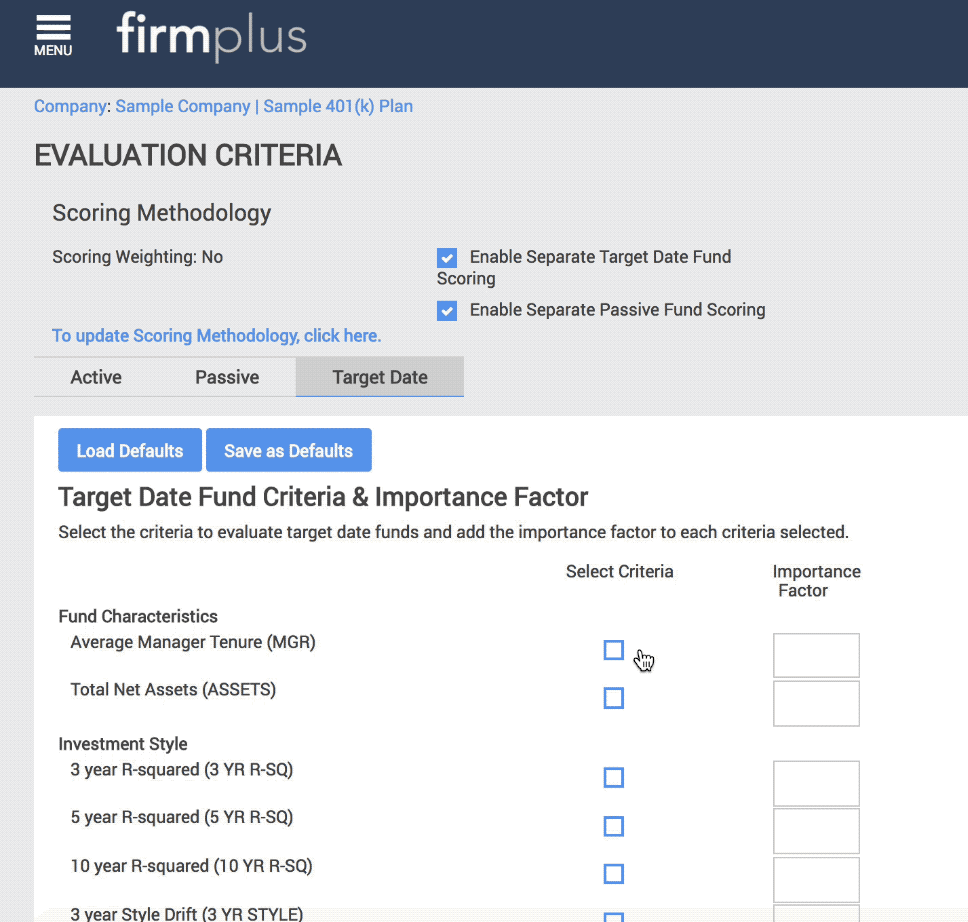968x922 pixels.
Task: Open the Sample 401(k) Plan link
Action: [338, 106]
